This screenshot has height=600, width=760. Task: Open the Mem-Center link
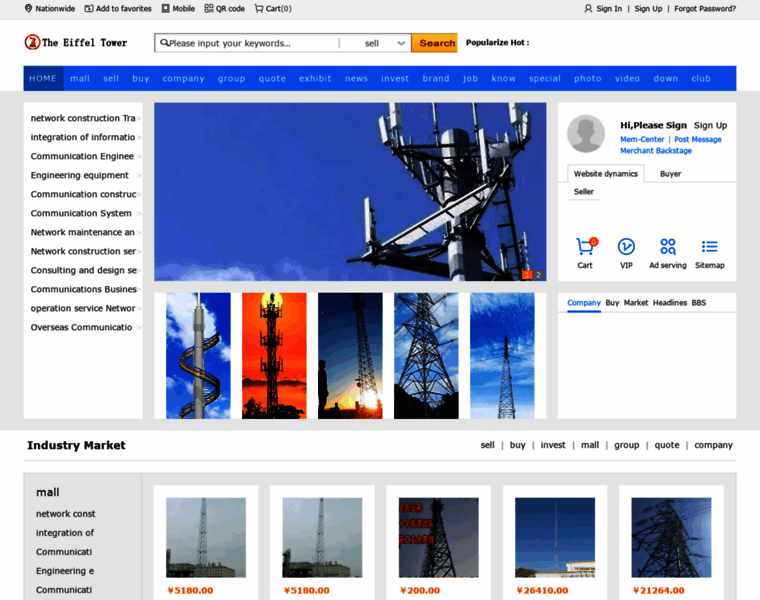click(x=642, y=140)
